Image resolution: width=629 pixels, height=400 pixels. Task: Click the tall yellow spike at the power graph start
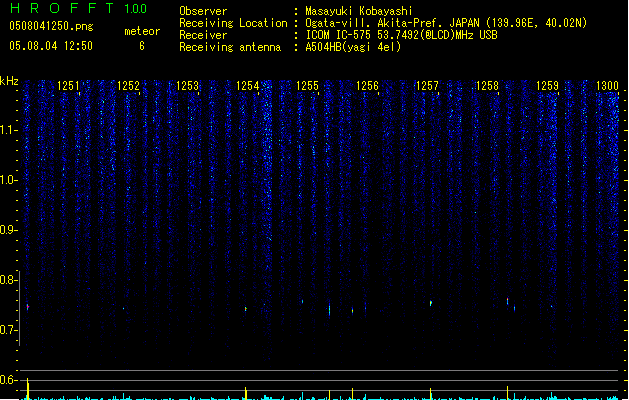(x=28, y=388)
